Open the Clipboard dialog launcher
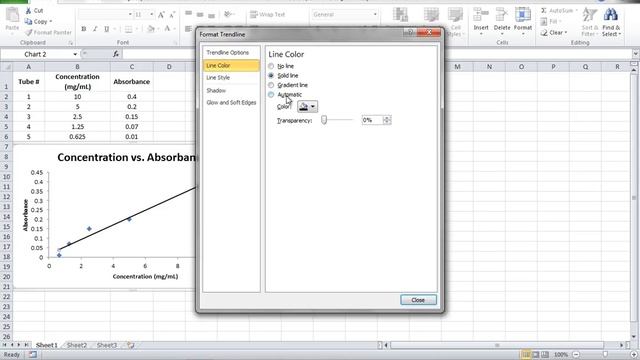The width and height of the screenshot is (640, 360). [x=71, y=42]
